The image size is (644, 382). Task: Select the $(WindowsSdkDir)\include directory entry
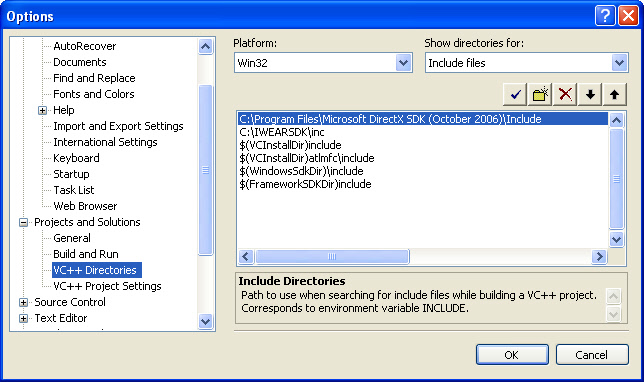coord(301,171)
